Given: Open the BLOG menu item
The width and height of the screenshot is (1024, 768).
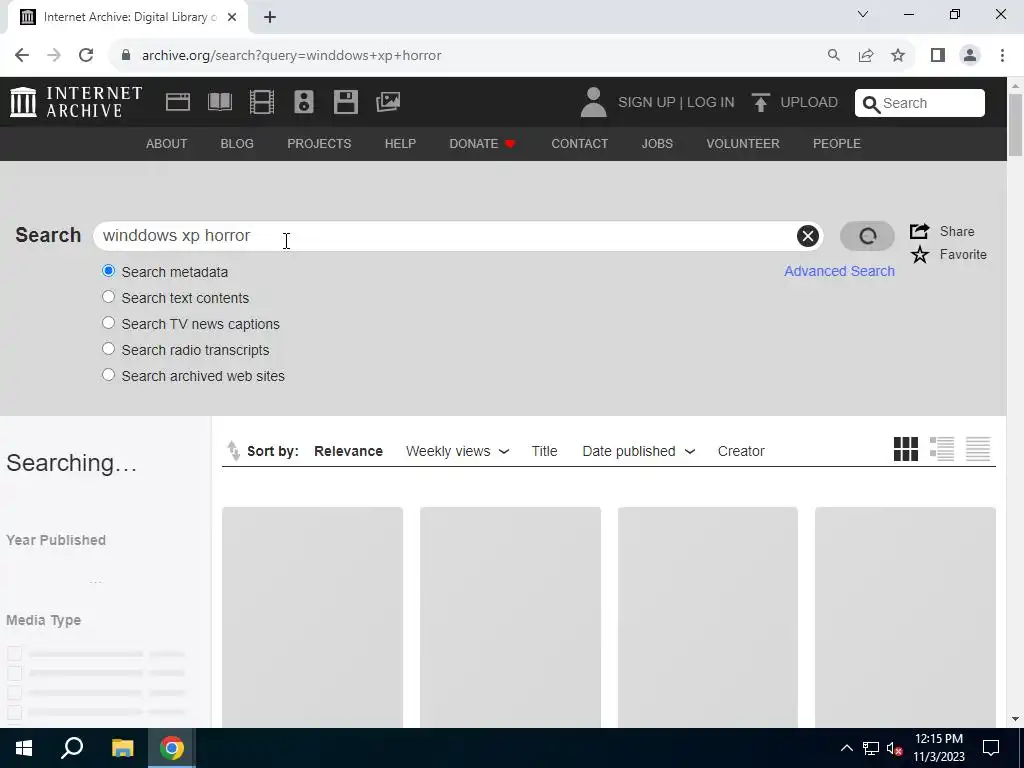Looking at the screenshot, I should tap(237, 144).
